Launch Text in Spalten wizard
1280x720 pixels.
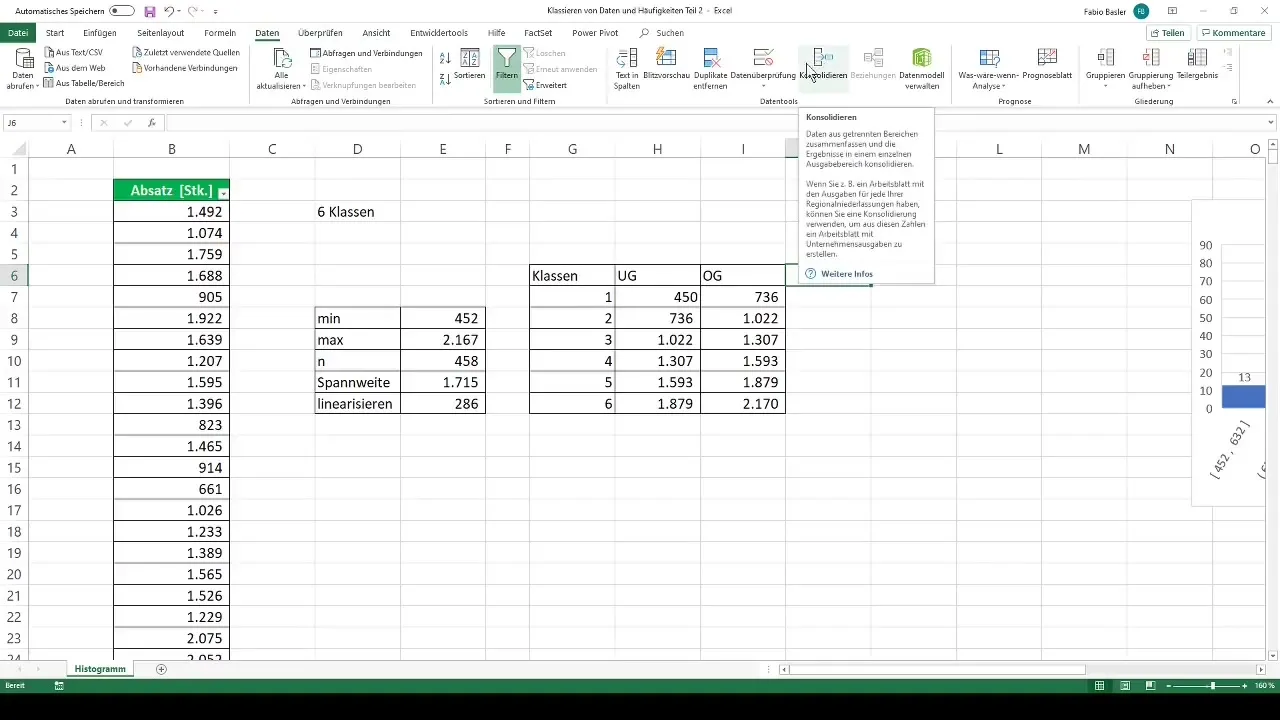tap(627, 68)
